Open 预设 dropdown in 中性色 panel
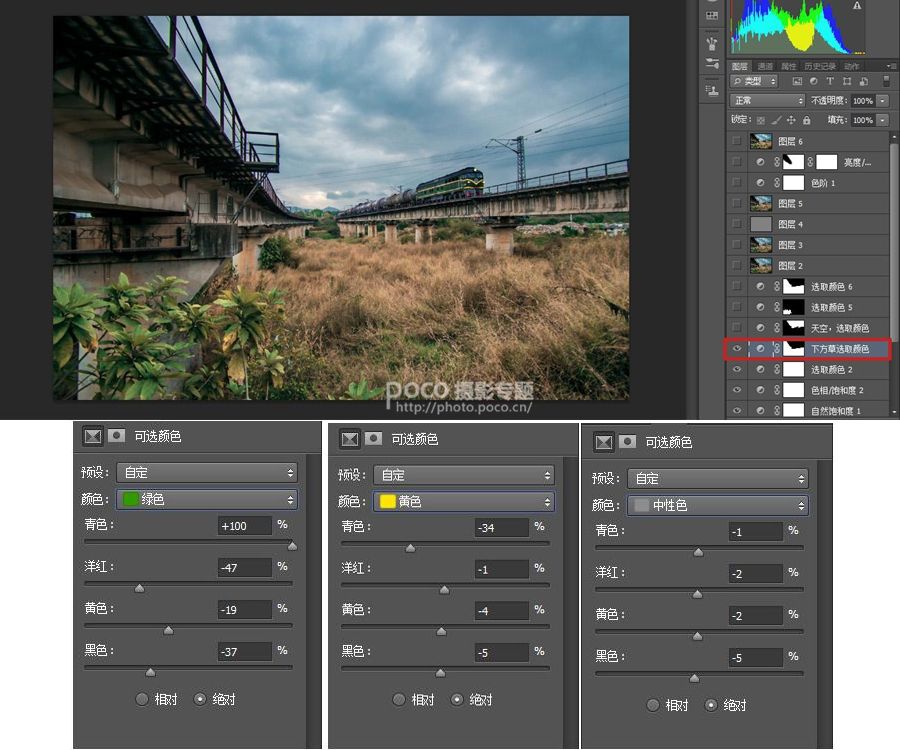 717,479
